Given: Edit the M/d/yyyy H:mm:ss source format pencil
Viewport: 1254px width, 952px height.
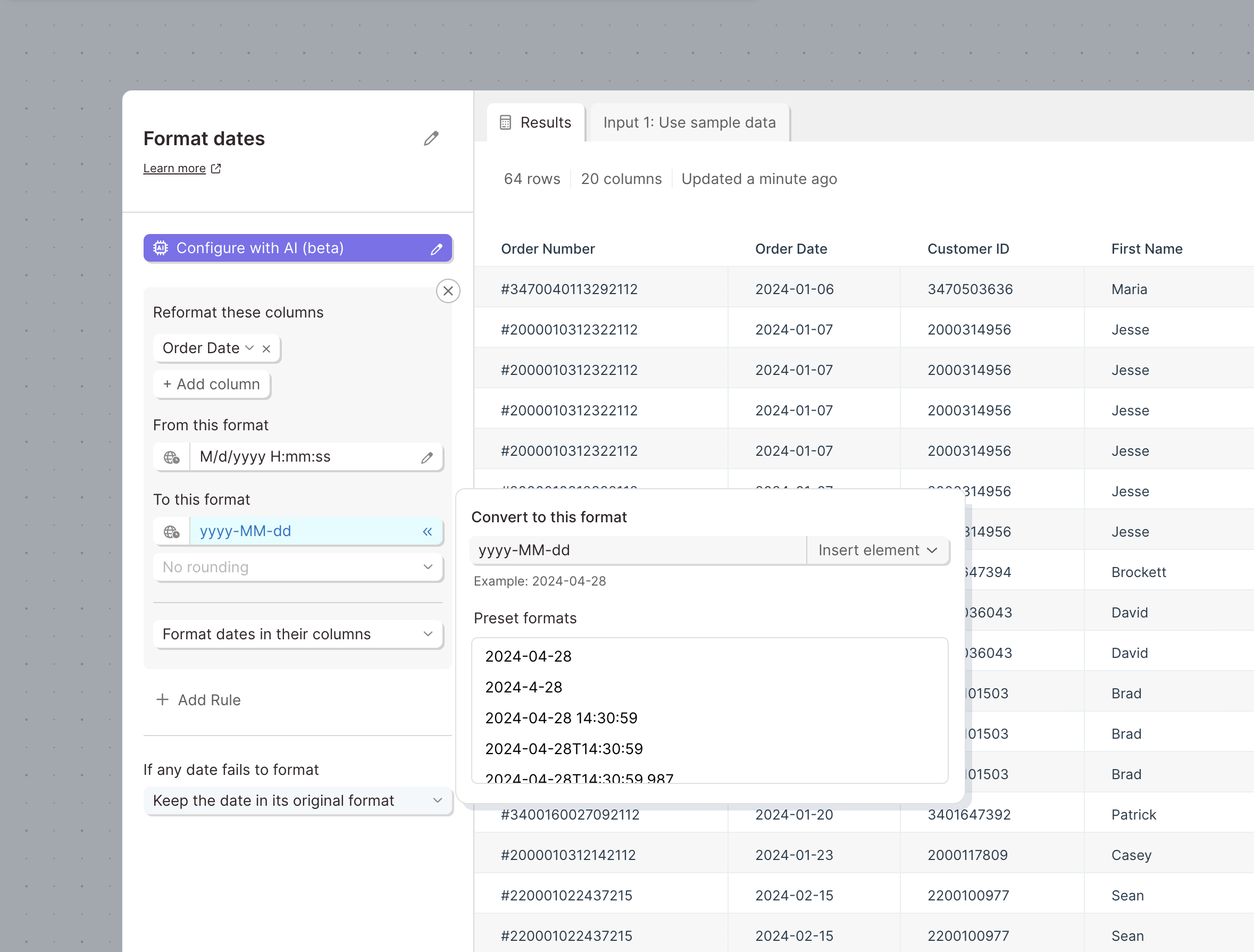Looking at the screenshot, I should tap(427, 457).
